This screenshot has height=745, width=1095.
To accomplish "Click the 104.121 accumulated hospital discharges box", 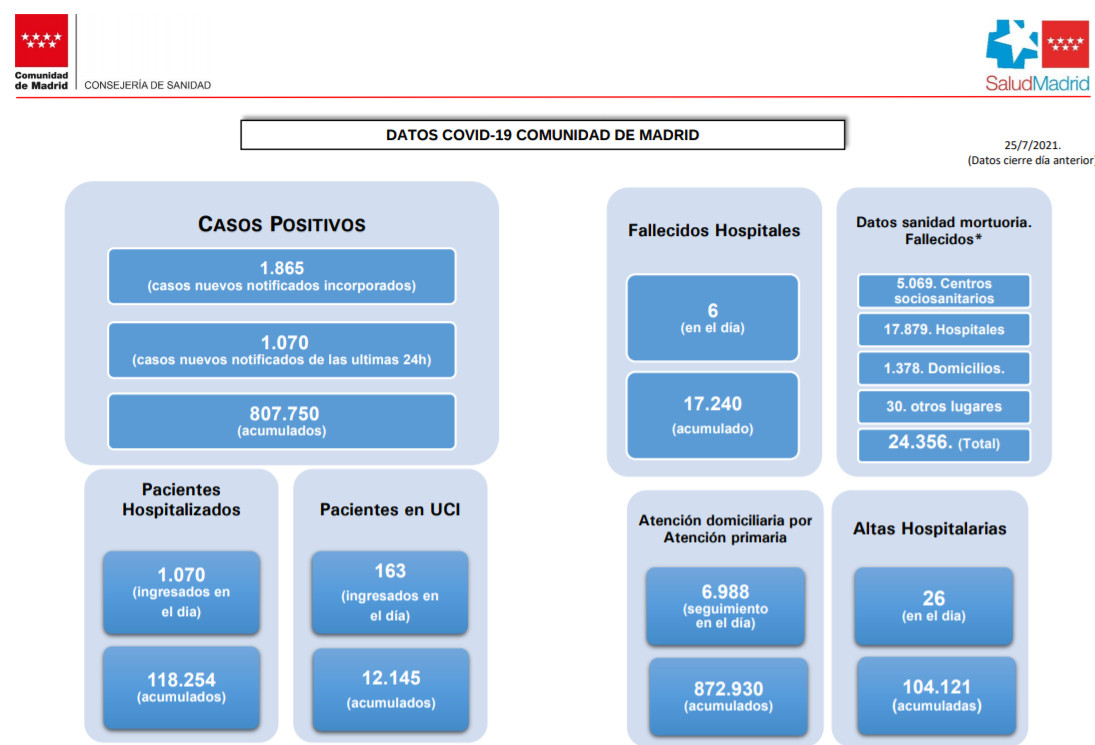I will pyautogui.click(x=936, y=695).
